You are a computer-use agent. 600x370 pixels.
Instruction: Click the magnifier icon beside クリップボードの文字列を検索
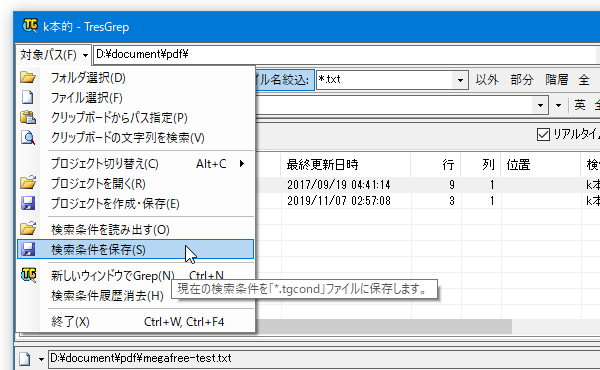pyautogui.click(x=28, y=137)
